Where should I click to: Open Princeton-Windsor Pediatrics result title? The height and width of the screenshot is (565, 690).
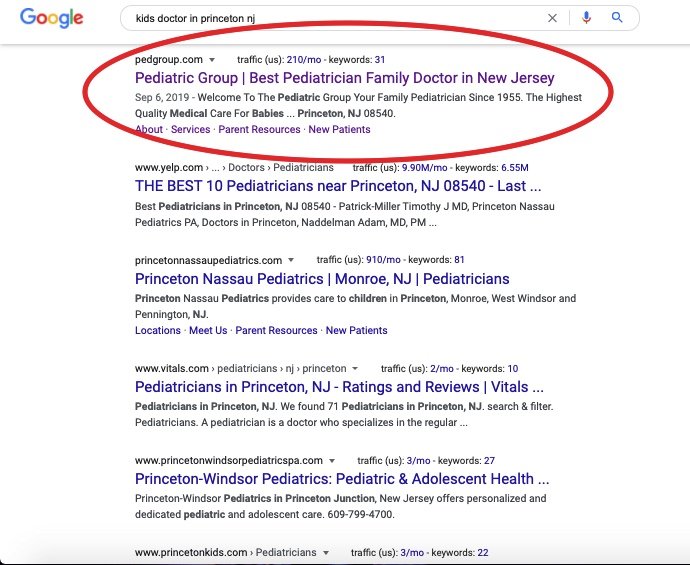tap(342, 479)
